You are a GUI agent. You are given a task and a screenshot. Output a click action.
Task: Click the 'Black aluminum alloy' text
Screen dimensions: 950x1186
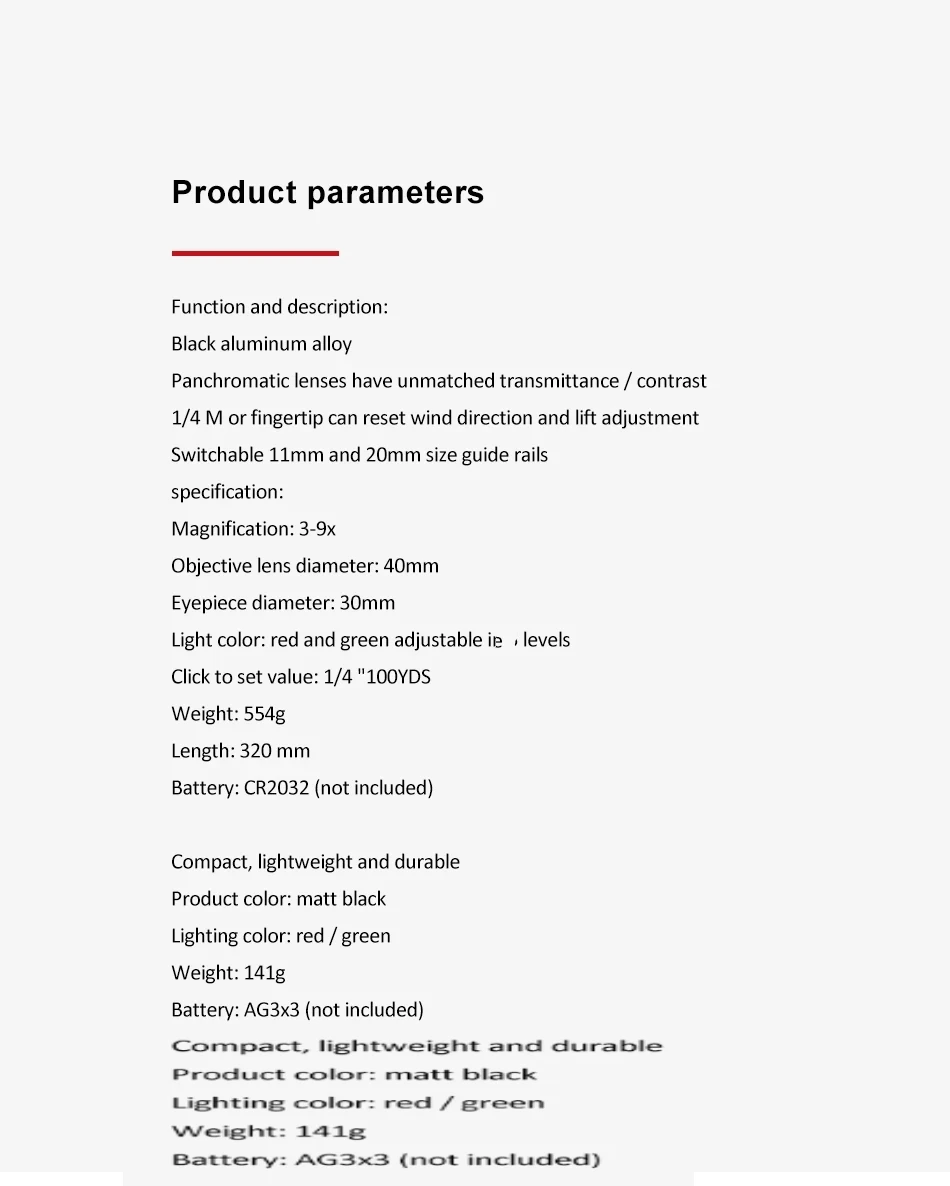tap(261, 344)
